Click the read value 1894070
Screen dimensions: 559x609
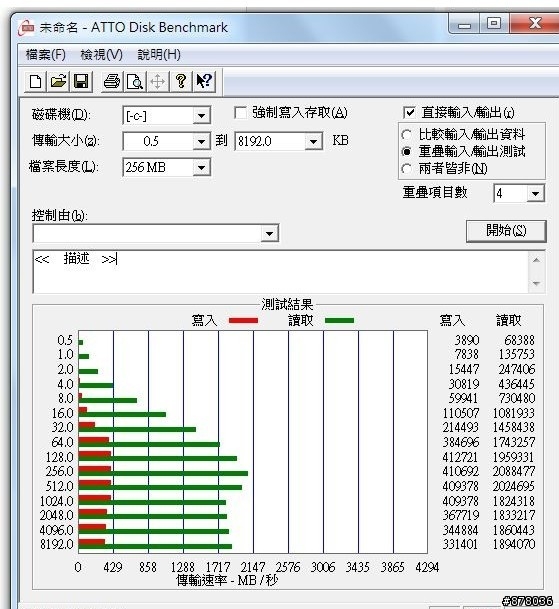pos(514,545)
